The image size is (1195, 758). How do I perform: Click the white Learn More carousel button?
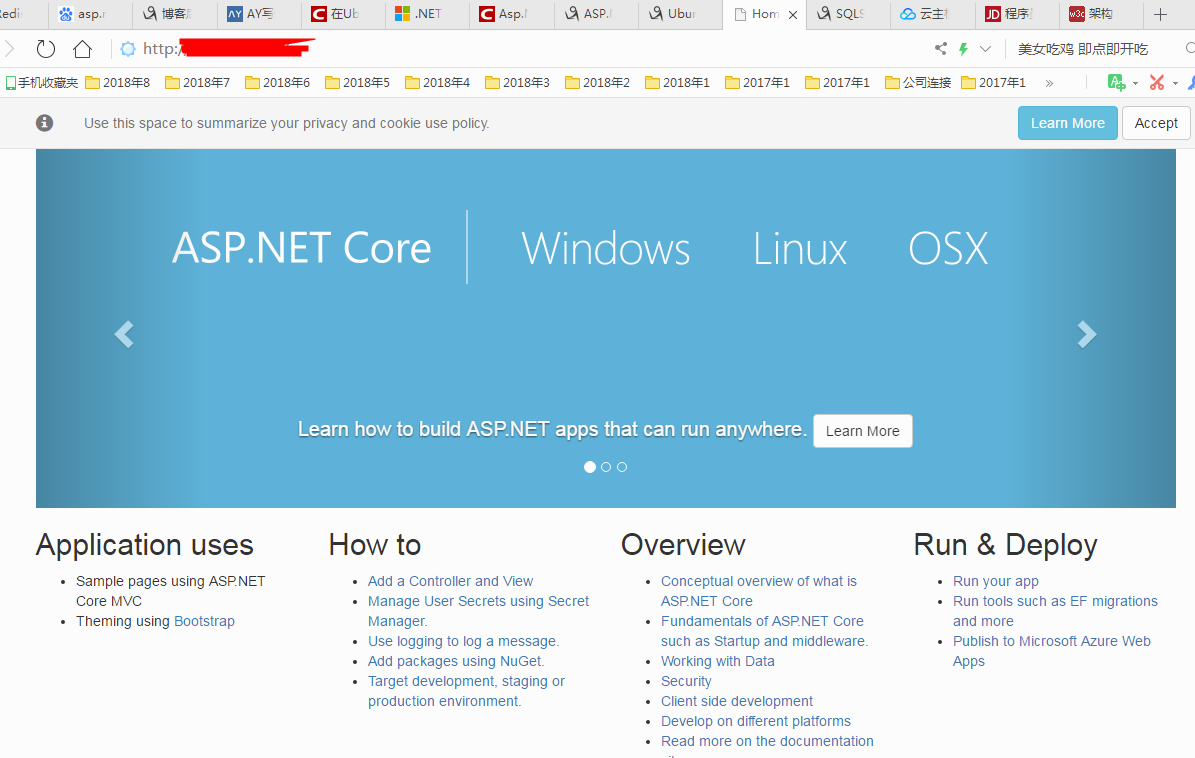pos(863,430)
